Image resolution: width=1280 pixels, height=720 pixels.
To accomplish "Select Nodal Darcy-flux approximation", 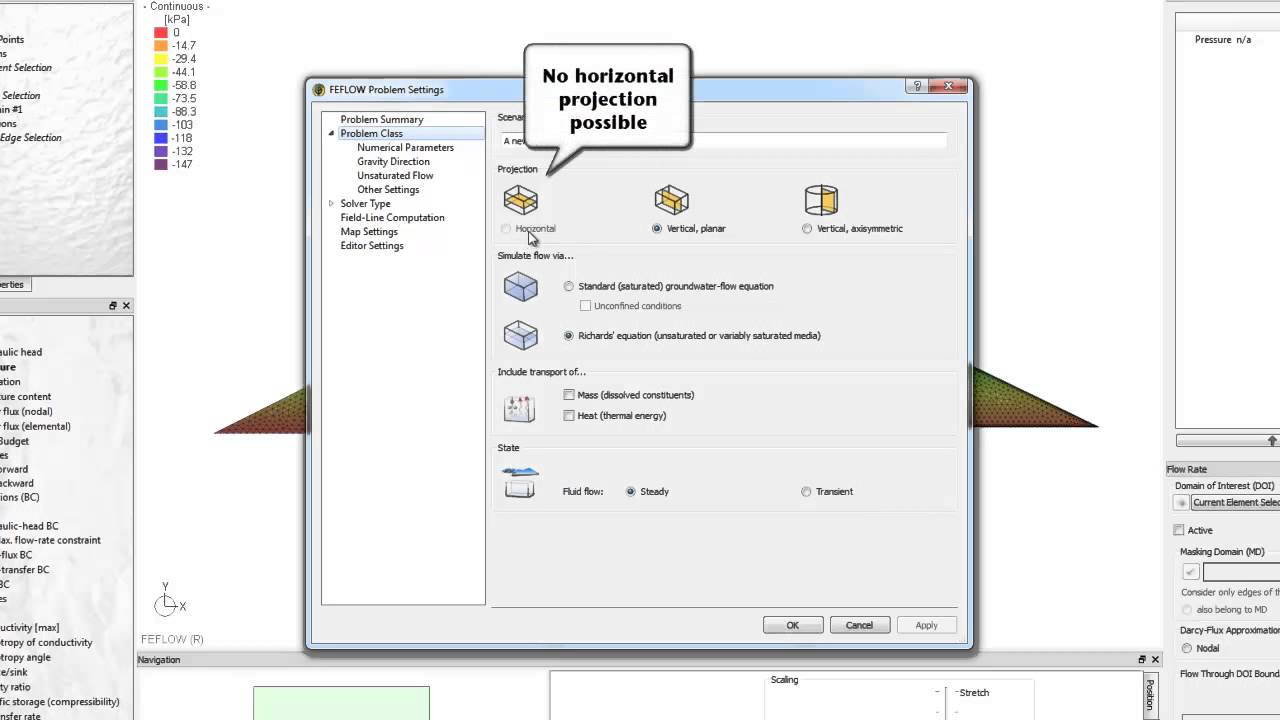I will click(1187, 648).
